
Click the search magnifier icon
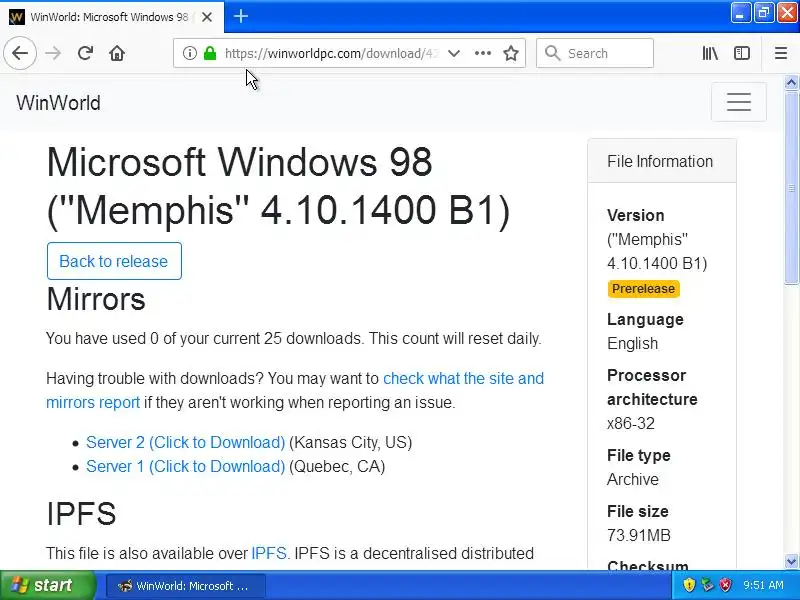552,53
